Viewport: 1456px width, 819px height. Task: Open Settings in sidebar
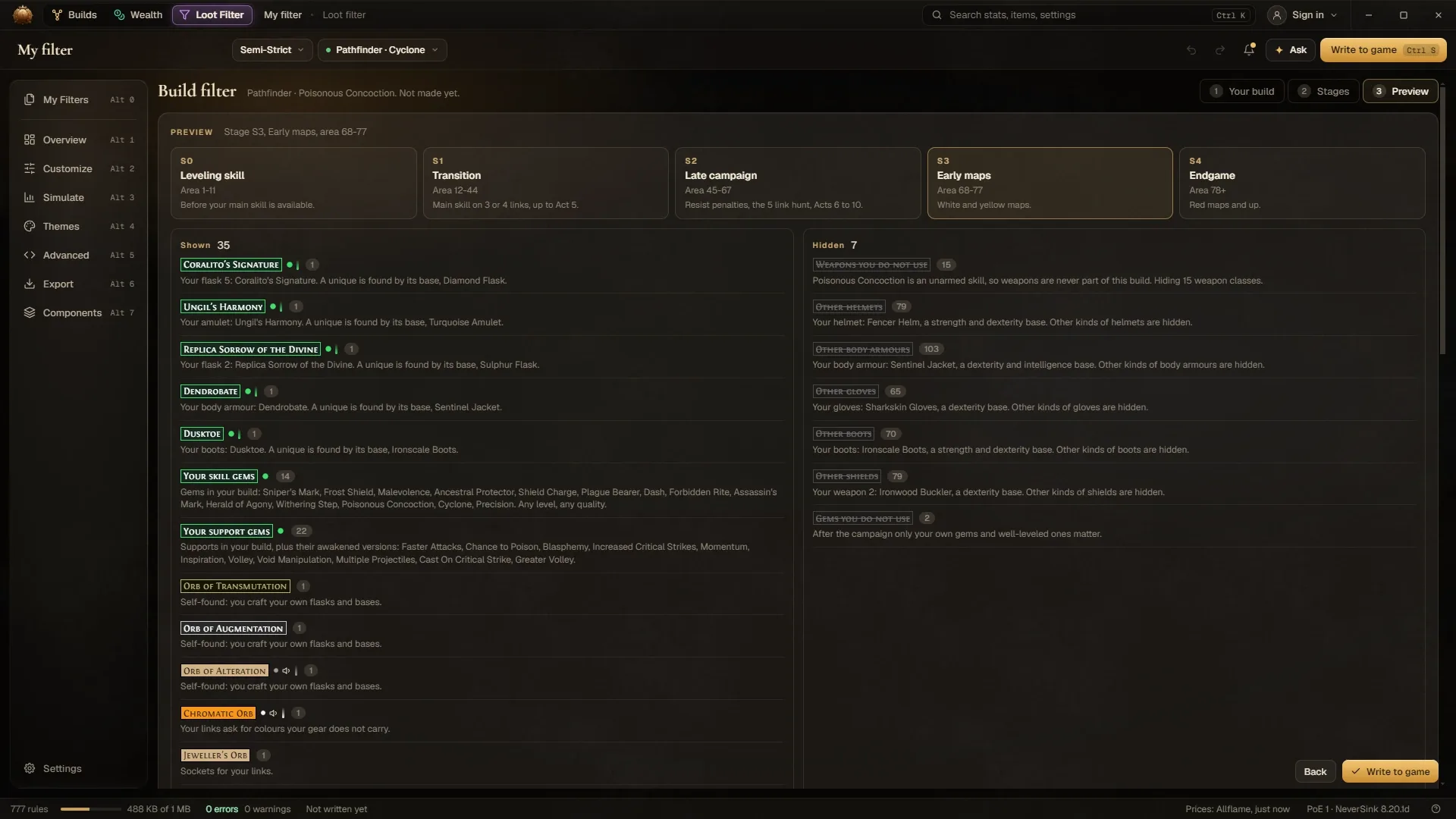(x=79, y=768)
